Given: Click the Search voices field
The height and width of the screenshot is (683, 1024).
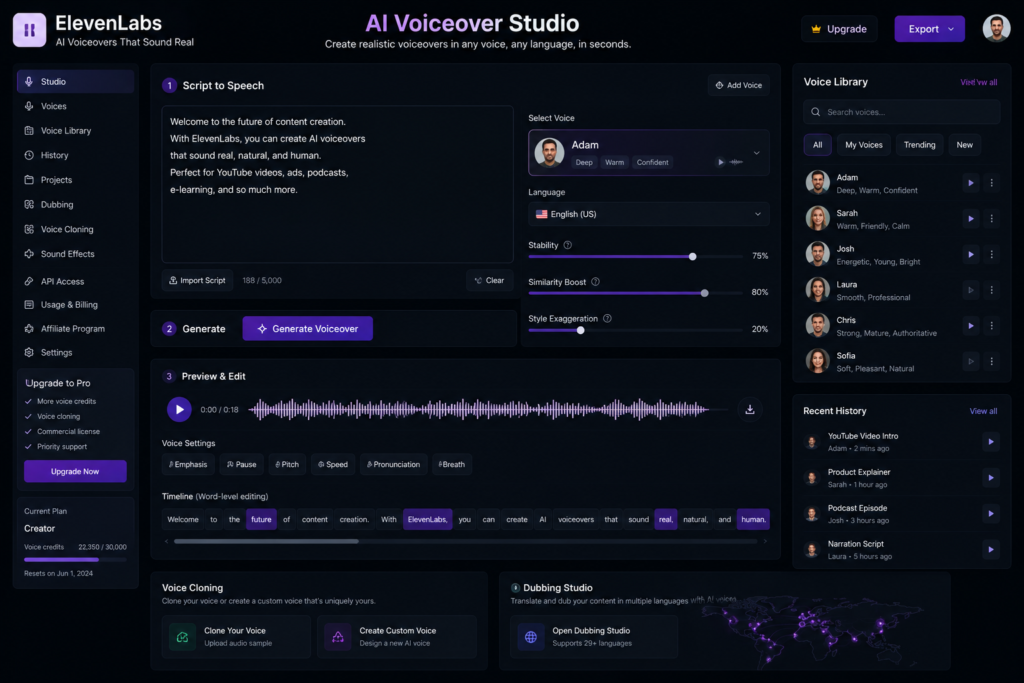Looking at the screenshot, I should point(901,112).
